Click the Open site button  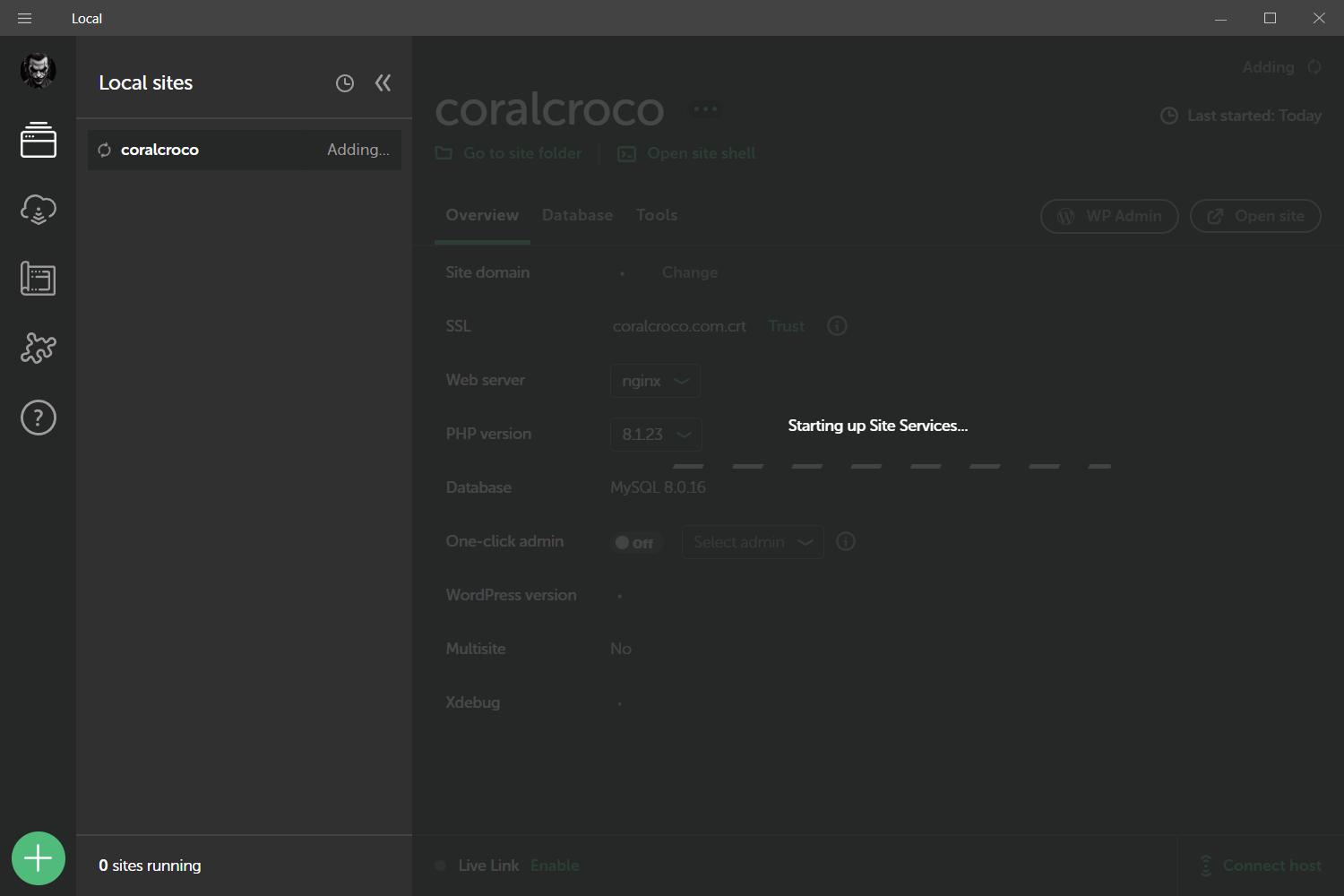pyautogui.click(x=1255, y=216)
